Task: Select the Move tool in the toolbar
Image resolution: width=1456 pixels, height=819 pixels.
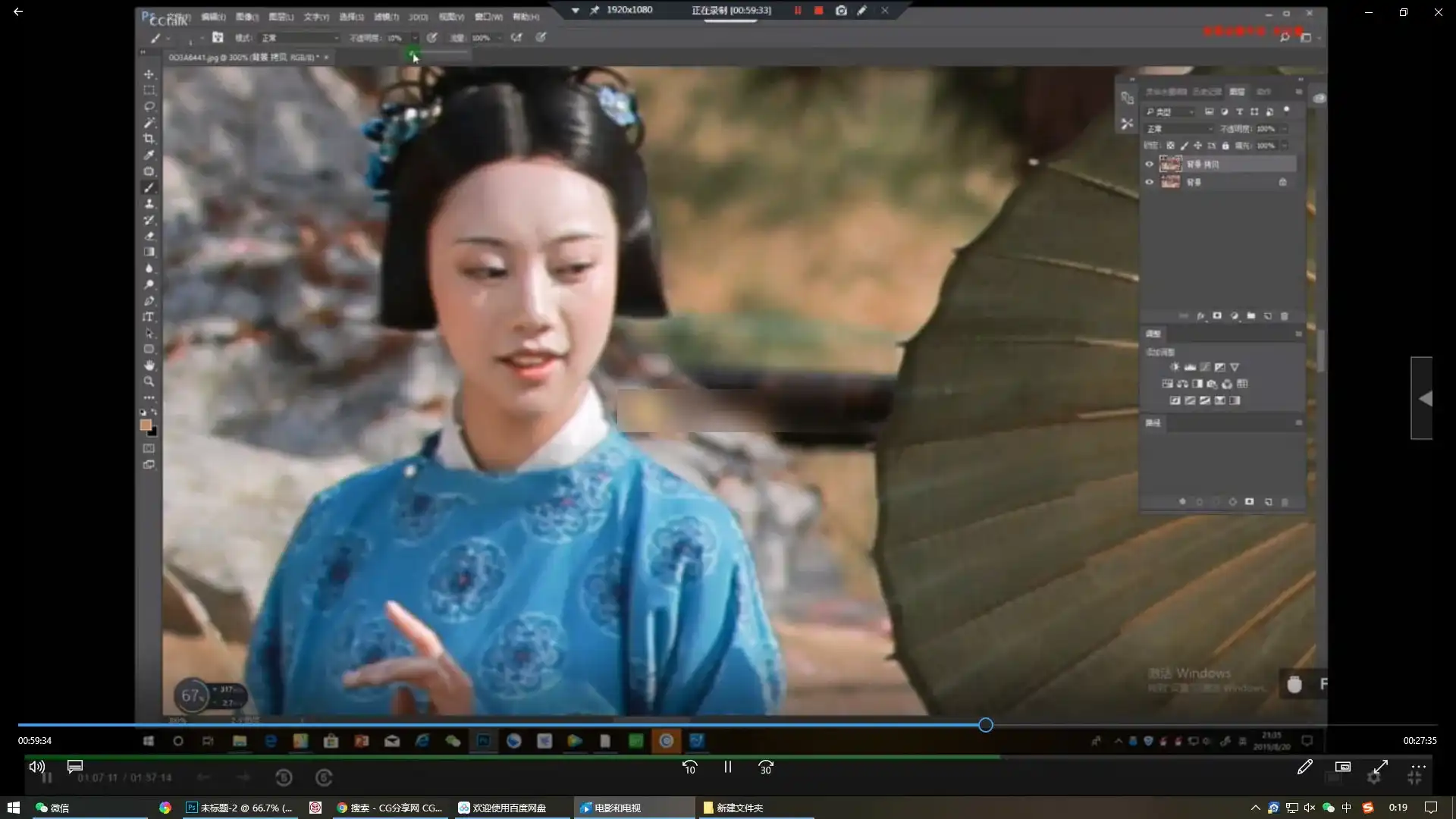Action: pos(149,74)
